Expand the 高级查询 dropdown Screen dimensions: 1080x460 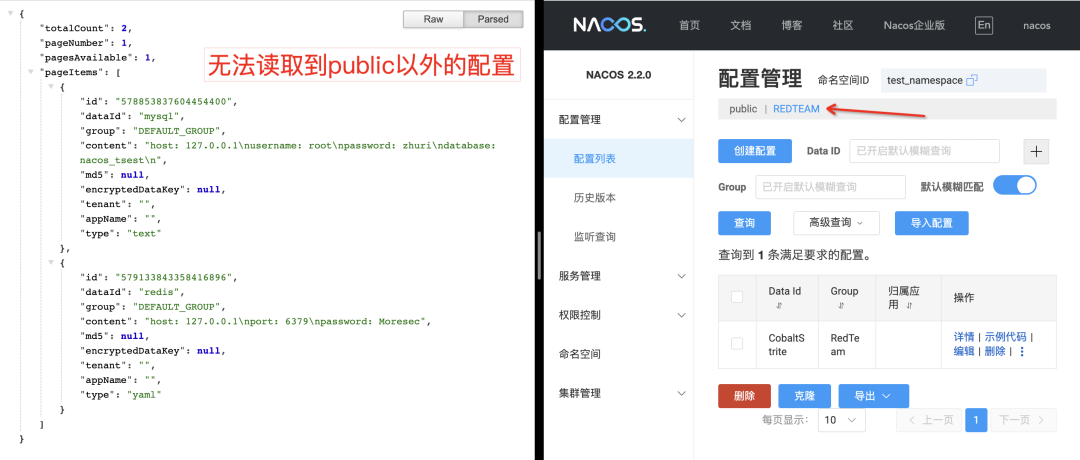point(836,222)
